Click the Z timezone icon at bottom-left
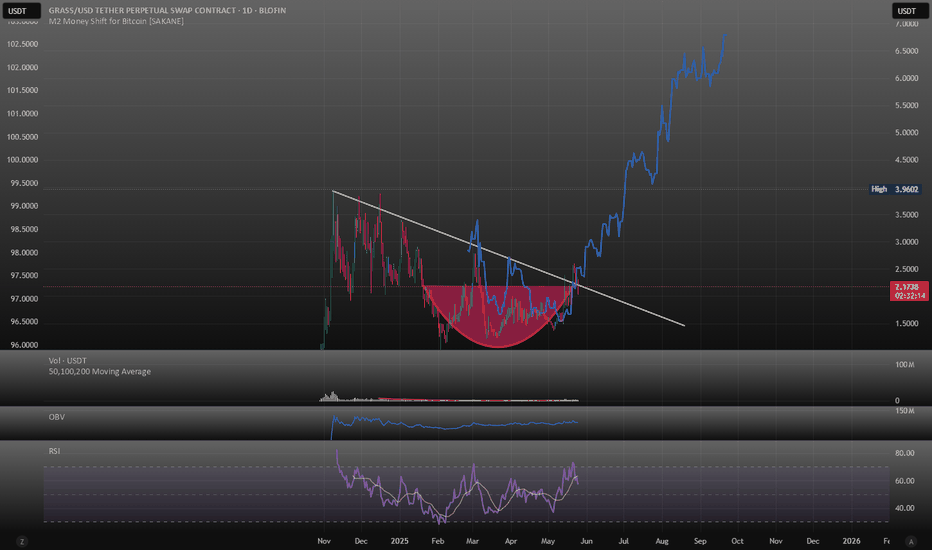 point(22,541)
